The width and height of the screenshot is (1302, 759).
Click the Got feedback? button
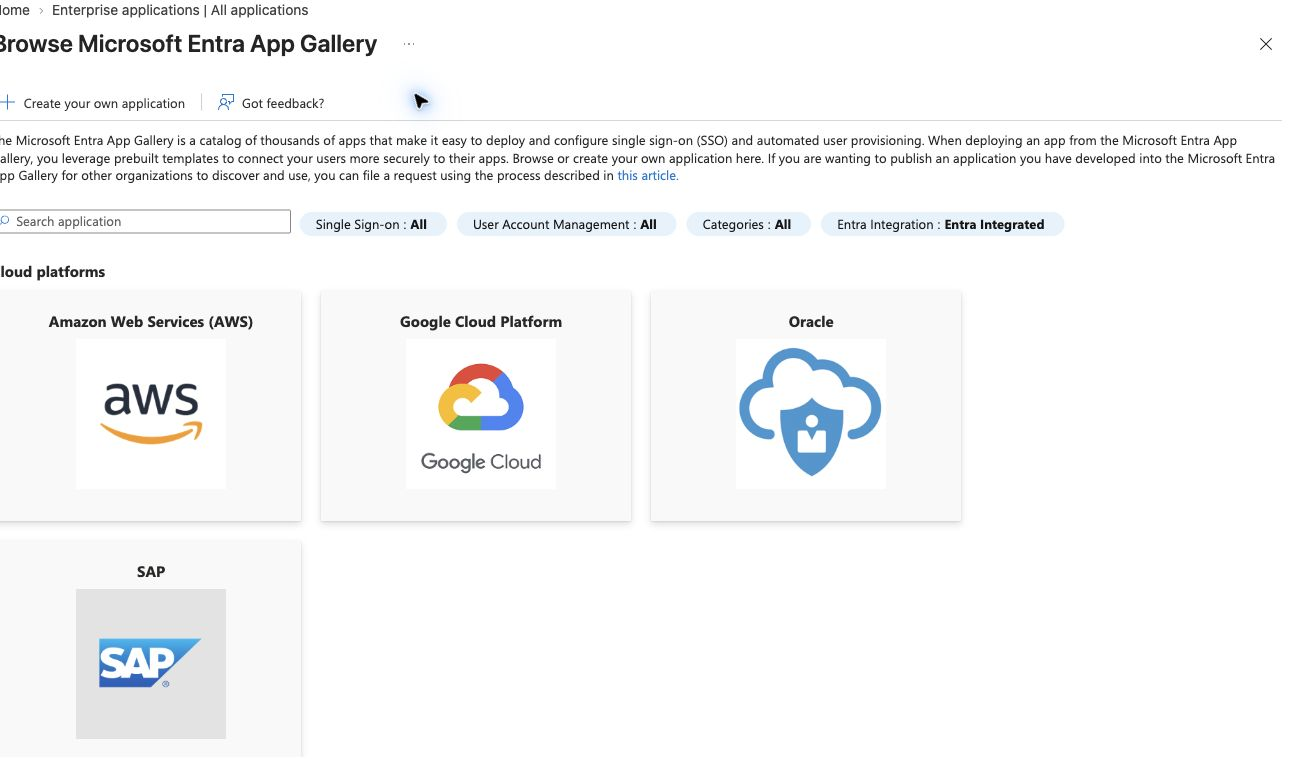tap(271, 103)
